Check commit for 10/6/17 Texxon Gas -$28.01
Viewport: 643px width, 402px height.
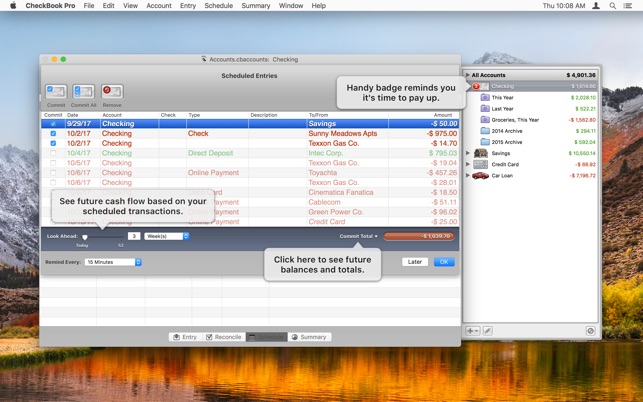[x=53, y=183]
